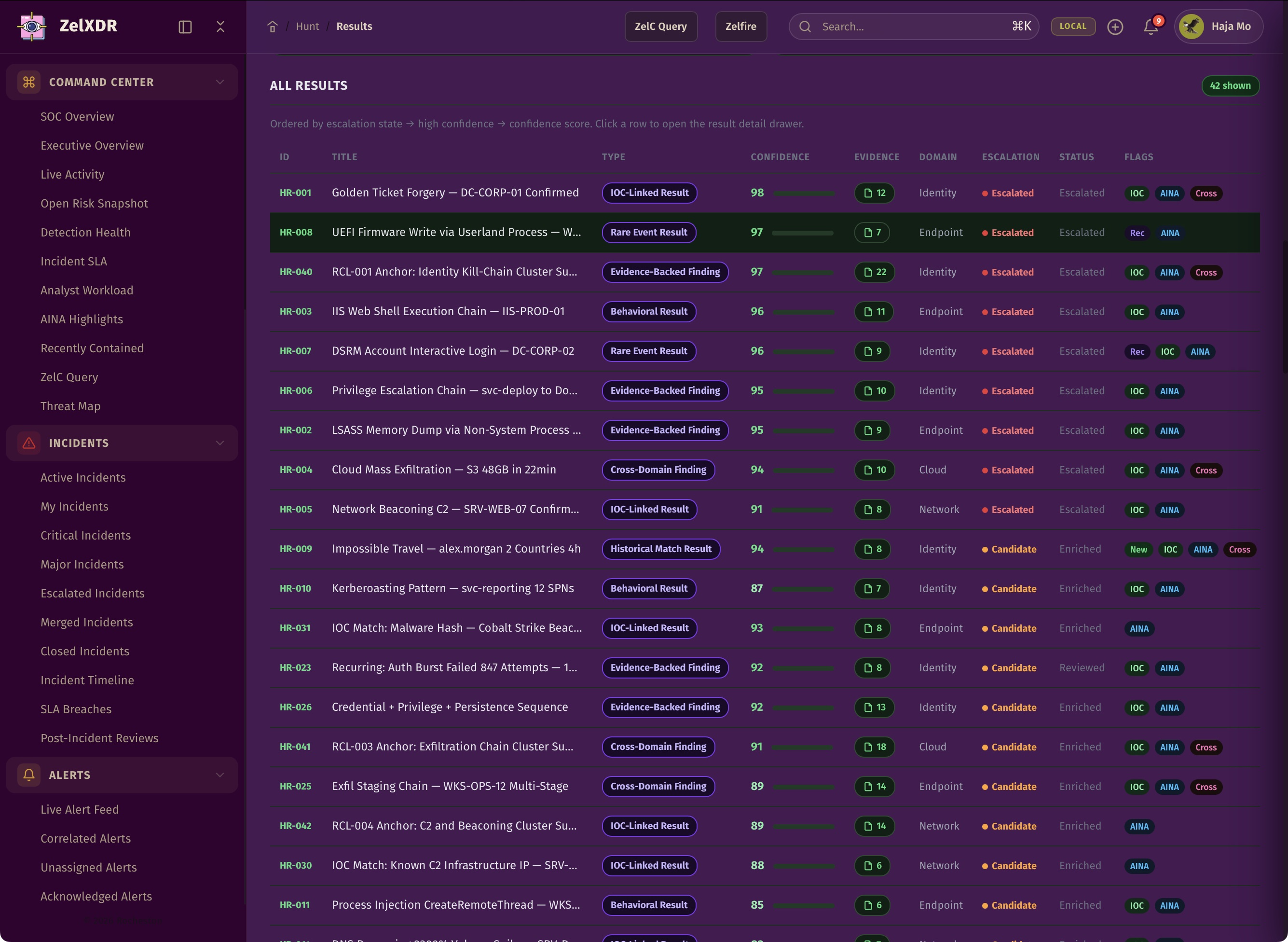Click the home icon in breadcrumb
Screen dimensions: 1288x942
273,27
